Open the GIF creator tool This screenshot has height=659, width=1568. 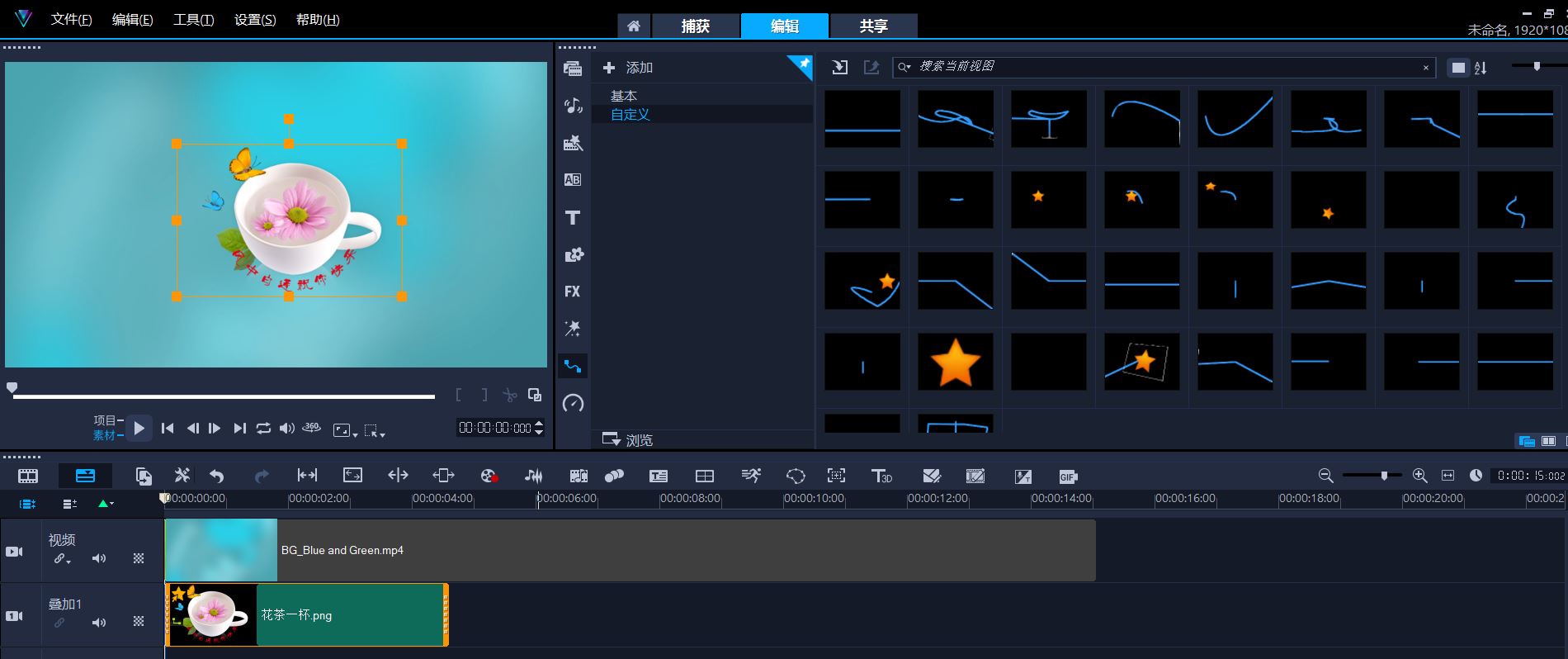point(1068,476)
